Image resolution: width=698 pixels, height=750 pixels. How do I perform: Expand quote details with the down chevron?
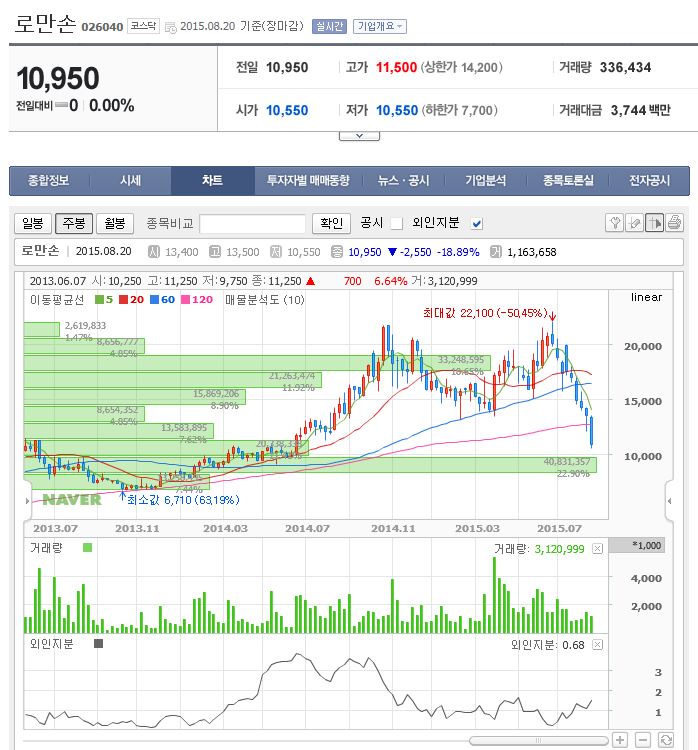pyautogui.click(x=359, y=136)
